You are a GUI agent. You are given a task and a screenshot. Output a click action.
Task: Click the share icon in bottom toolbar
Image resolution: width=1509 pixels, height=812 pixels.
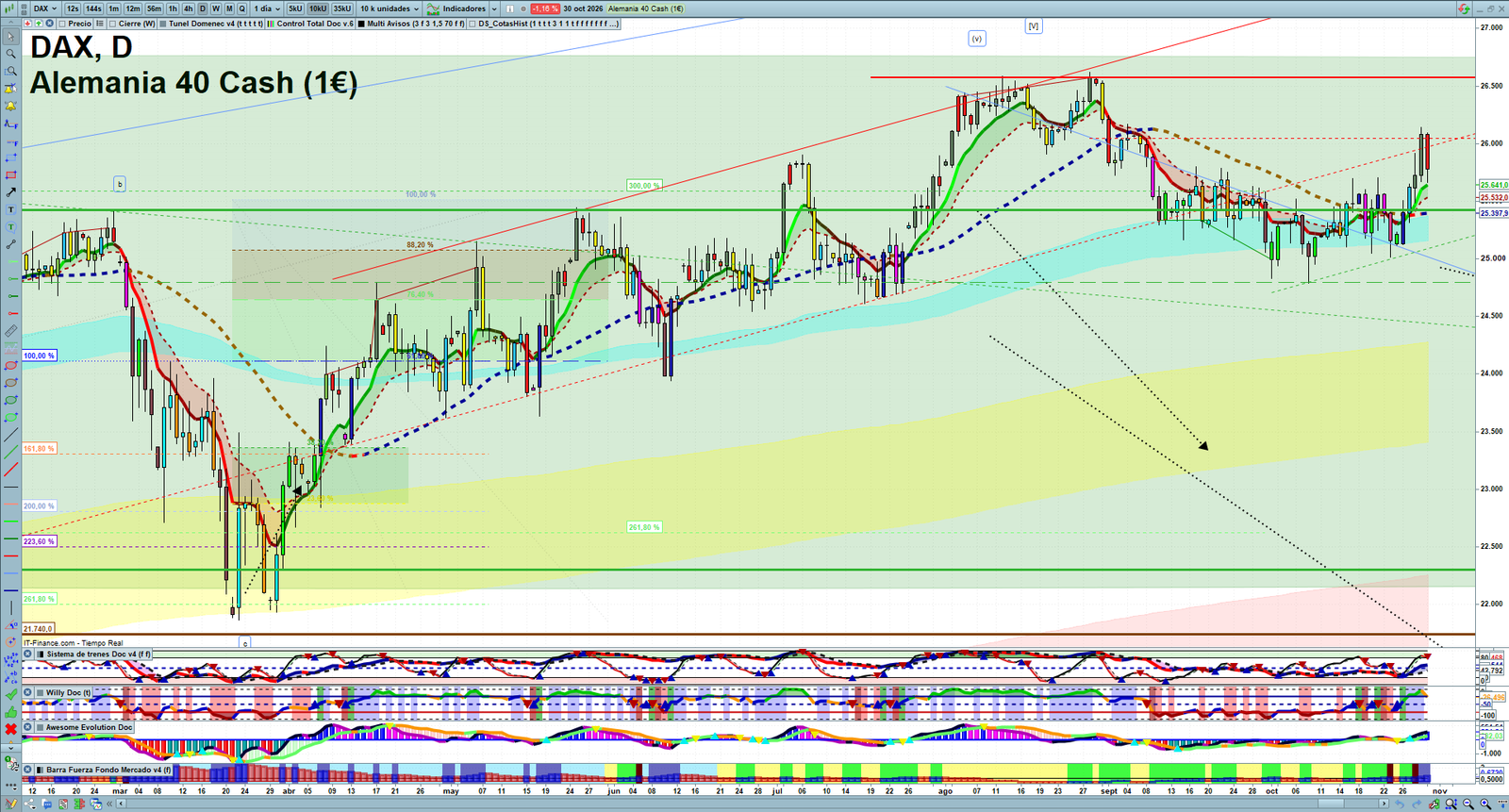[x=29, y=804]
